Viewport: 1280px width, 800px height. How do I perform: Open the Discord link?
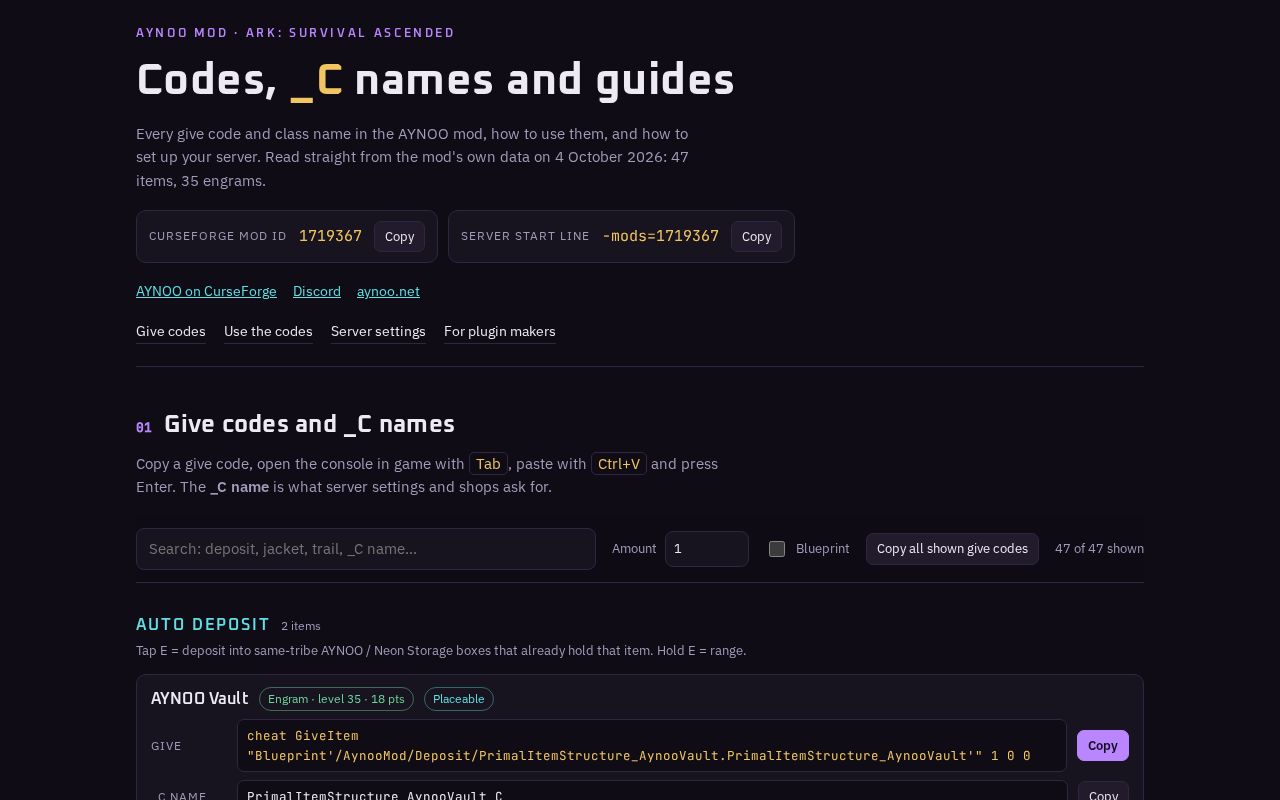pos(317,291)
